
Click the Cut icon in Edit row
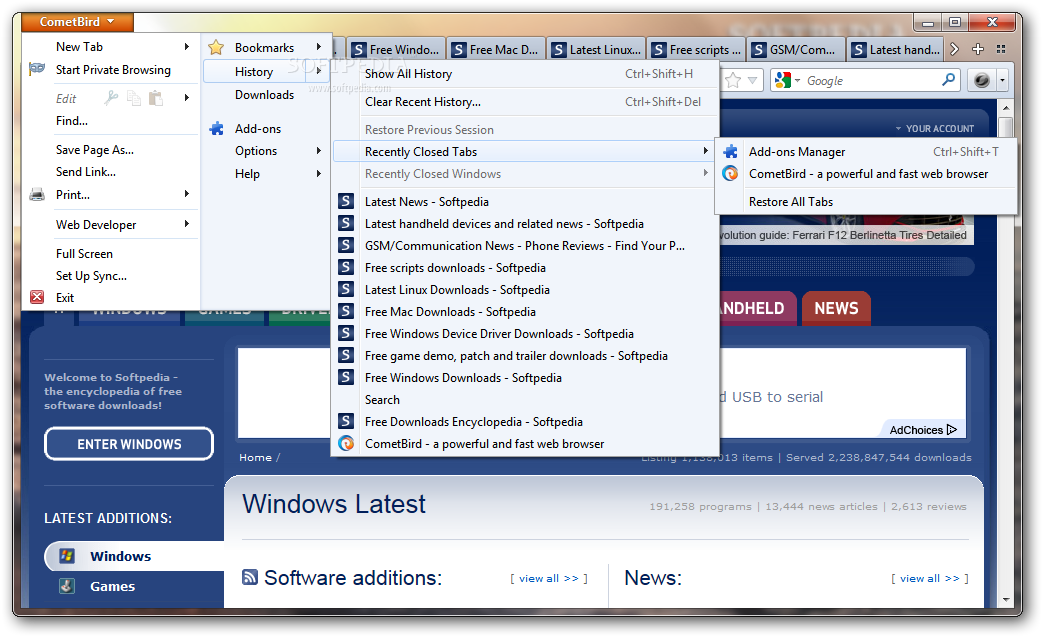pos(111,98)
